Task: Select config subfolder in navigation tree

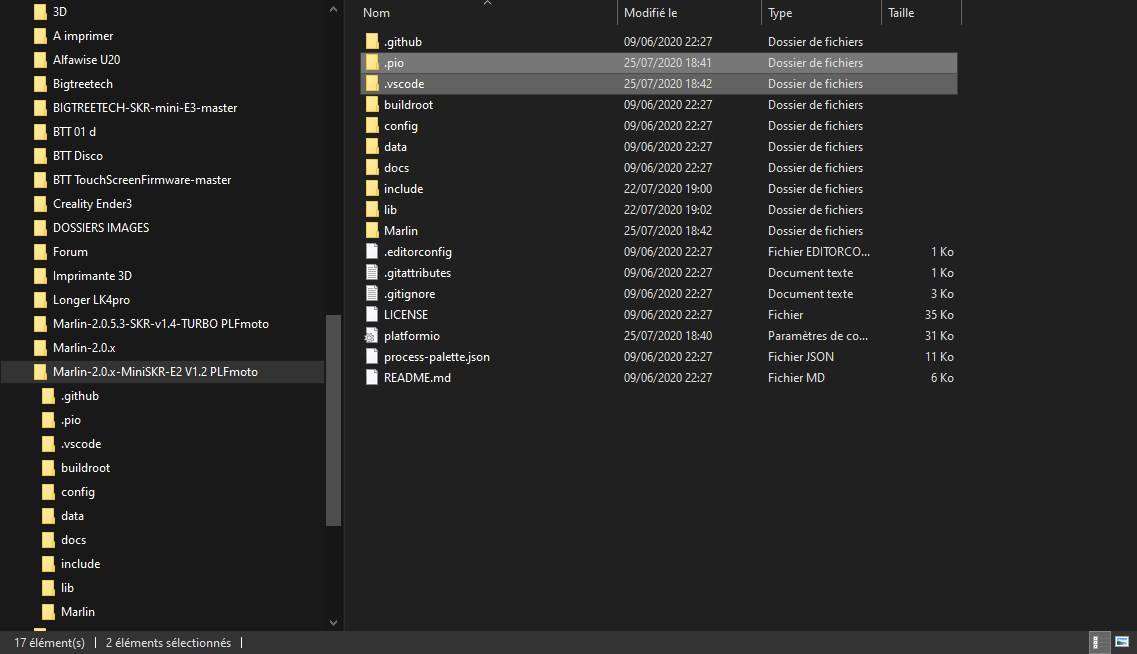Action: coord(78,492)
